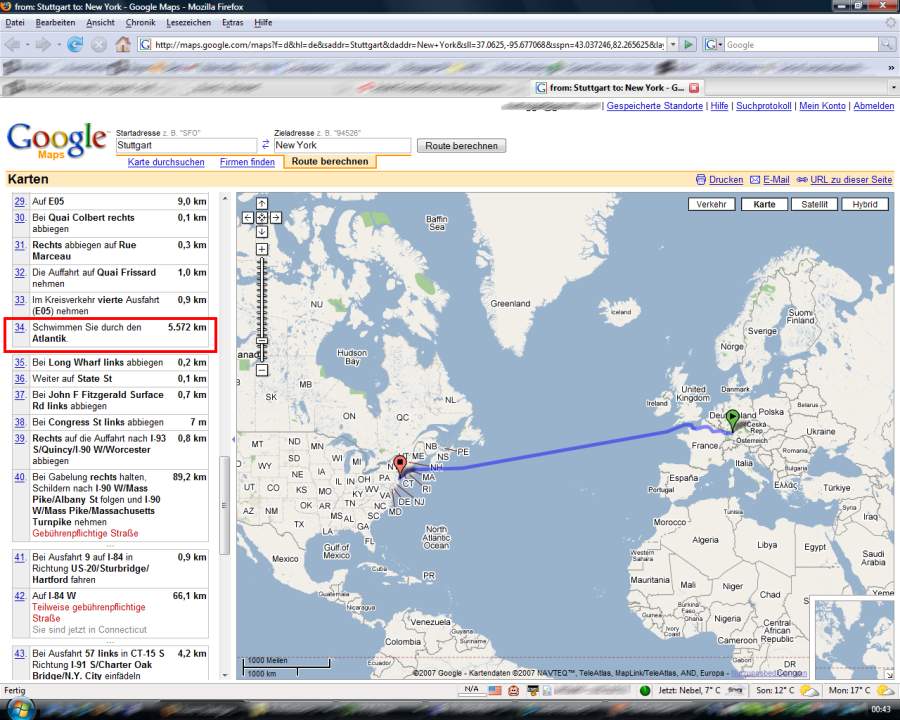
Task: Pan the map right with the arrow
Action: point(276,218)
